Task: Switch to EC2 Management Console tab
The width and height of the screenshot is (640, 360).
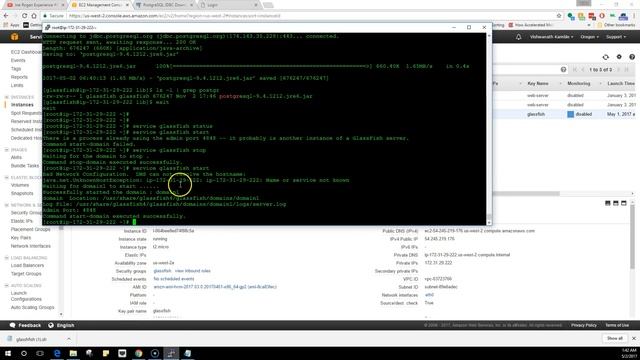Action: click(100, 5)
